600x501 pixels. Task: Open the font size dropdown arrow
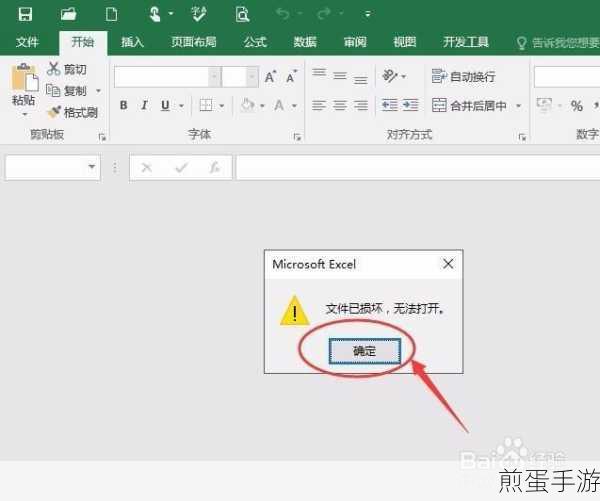pos(252,77)
